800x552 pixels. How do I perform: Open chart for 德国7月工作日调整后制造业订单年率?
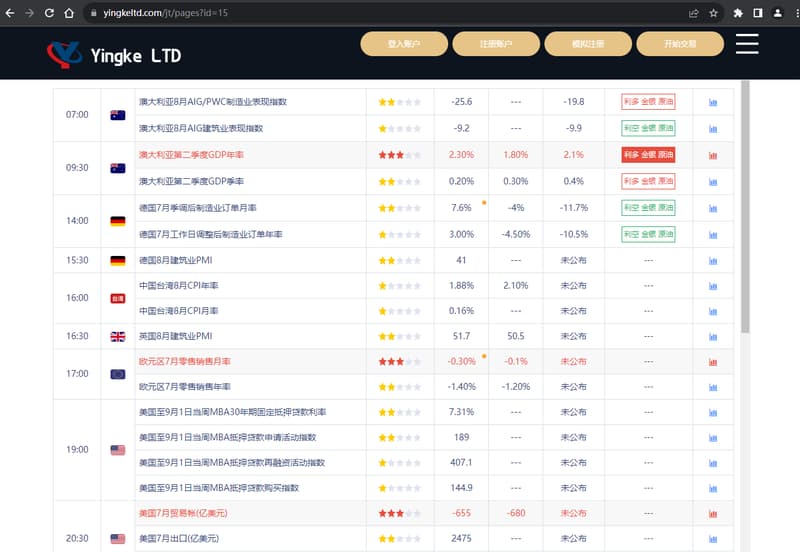(x=713, y=235)
